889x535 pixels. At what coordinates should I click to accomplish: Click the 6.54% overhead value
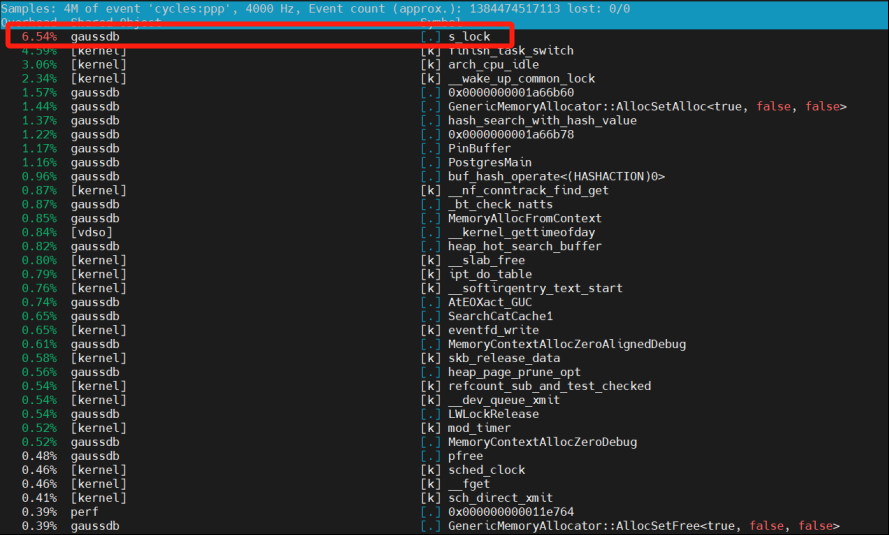(39, 36)
